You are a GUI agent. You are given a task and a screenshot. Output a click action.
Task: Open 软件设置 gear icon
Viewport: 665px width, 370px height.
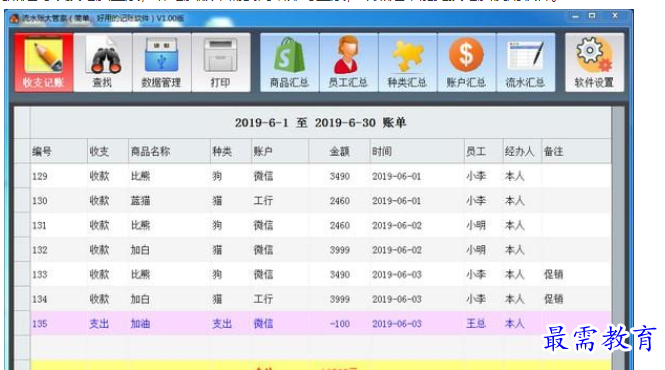pos(594,62)
